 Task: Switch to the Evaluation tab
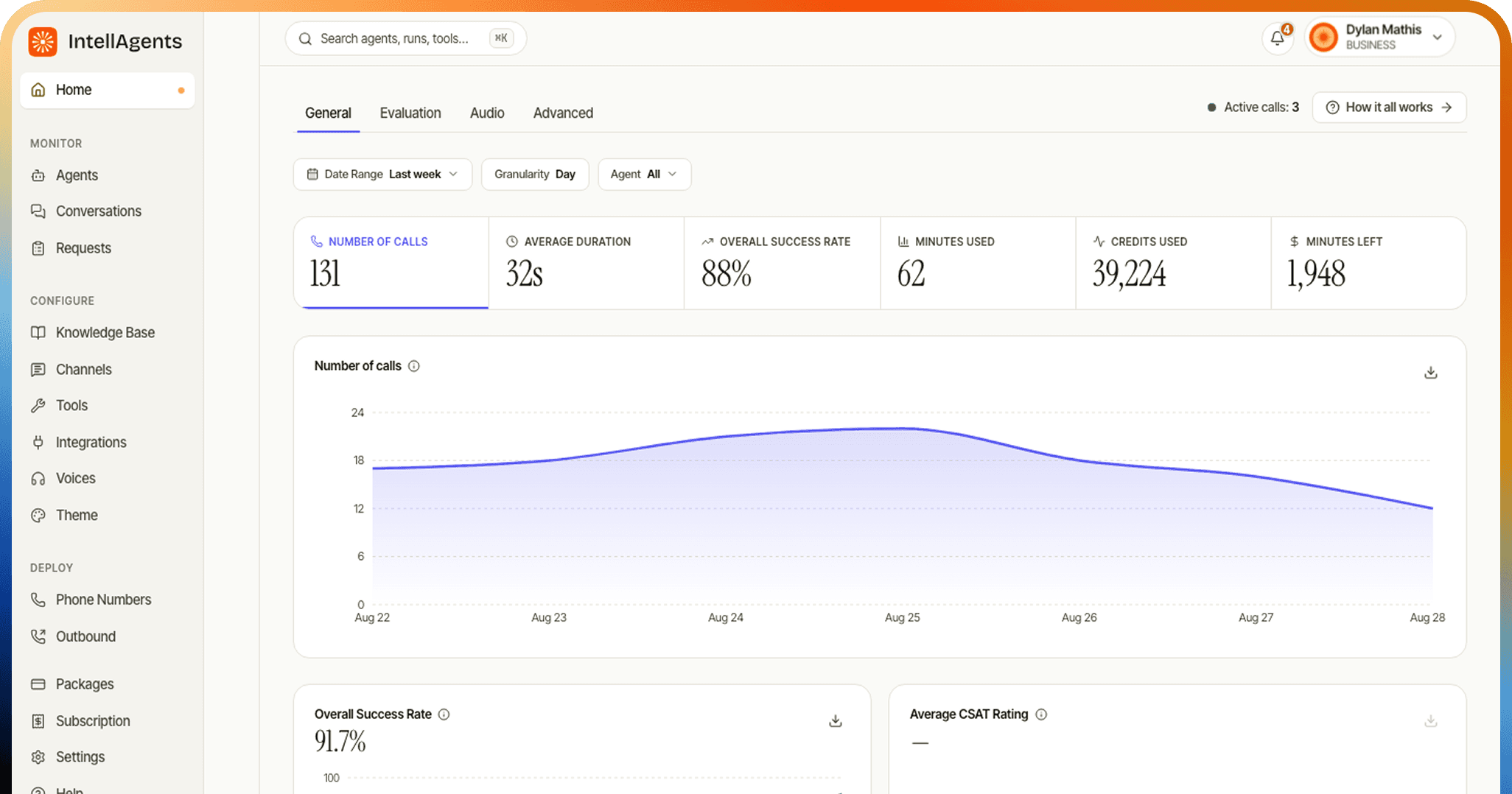coord(410,113)
